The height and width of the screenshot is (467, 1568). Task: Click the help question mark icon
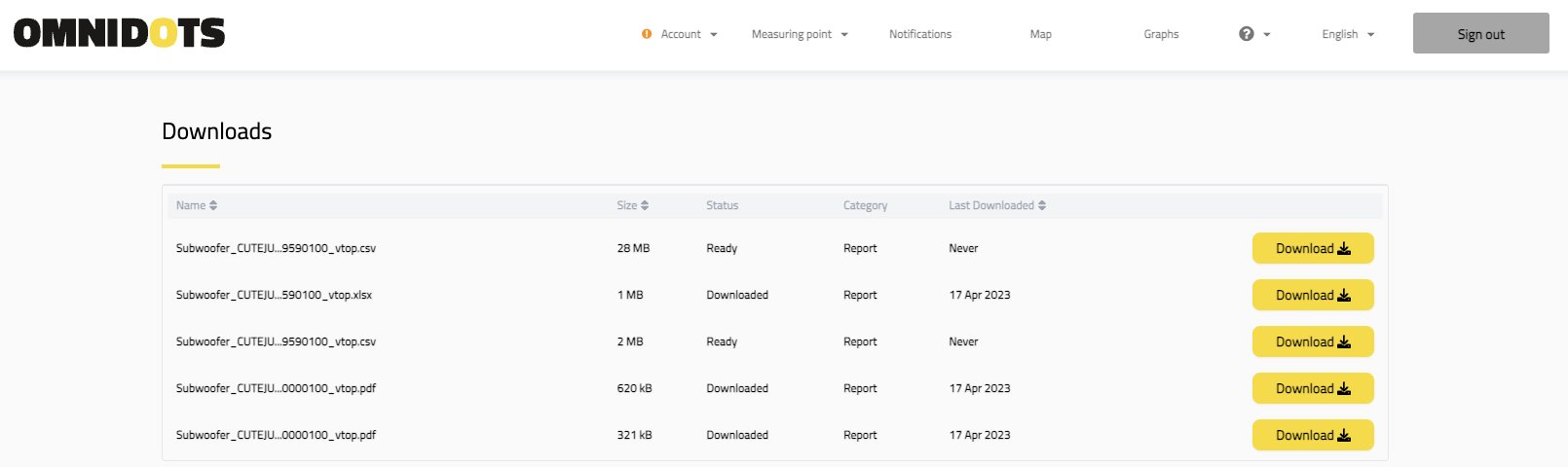coord(1247,34)
